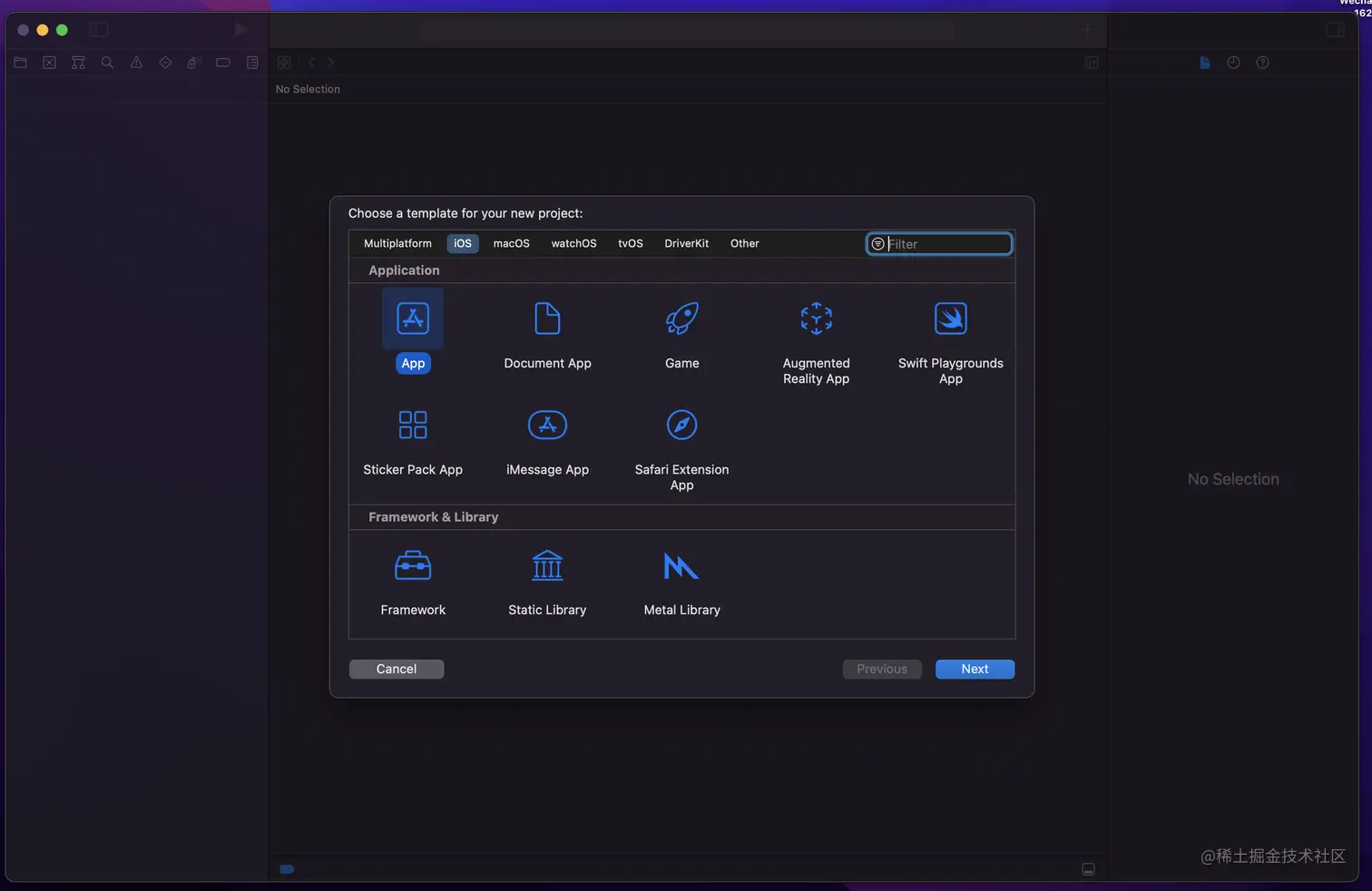Open the Breakpoint navigator

point(223,63)
